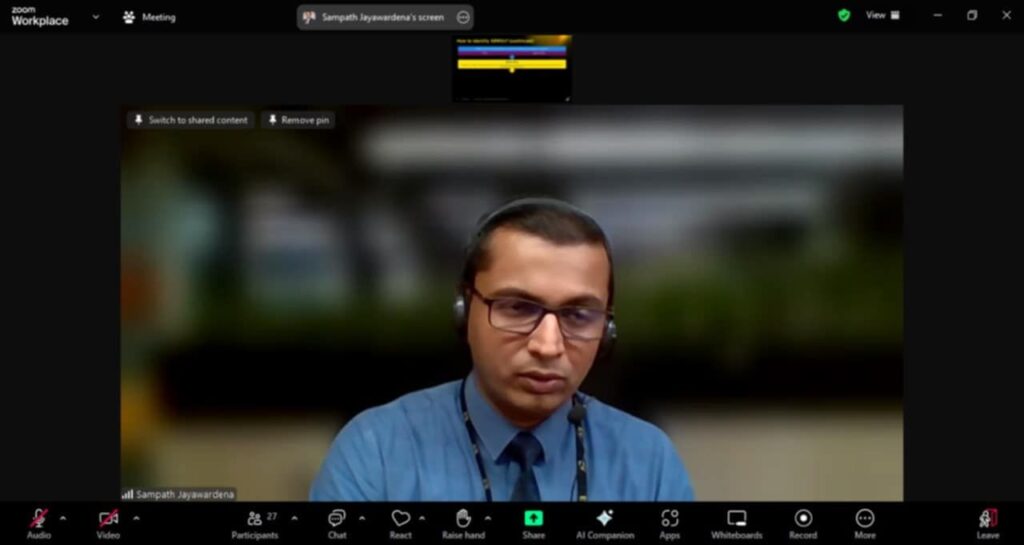Expand the audio options arrow beside Audio
Image resolution: width=1024 pixels, height=545 pixels.
[x=63, y=518]
